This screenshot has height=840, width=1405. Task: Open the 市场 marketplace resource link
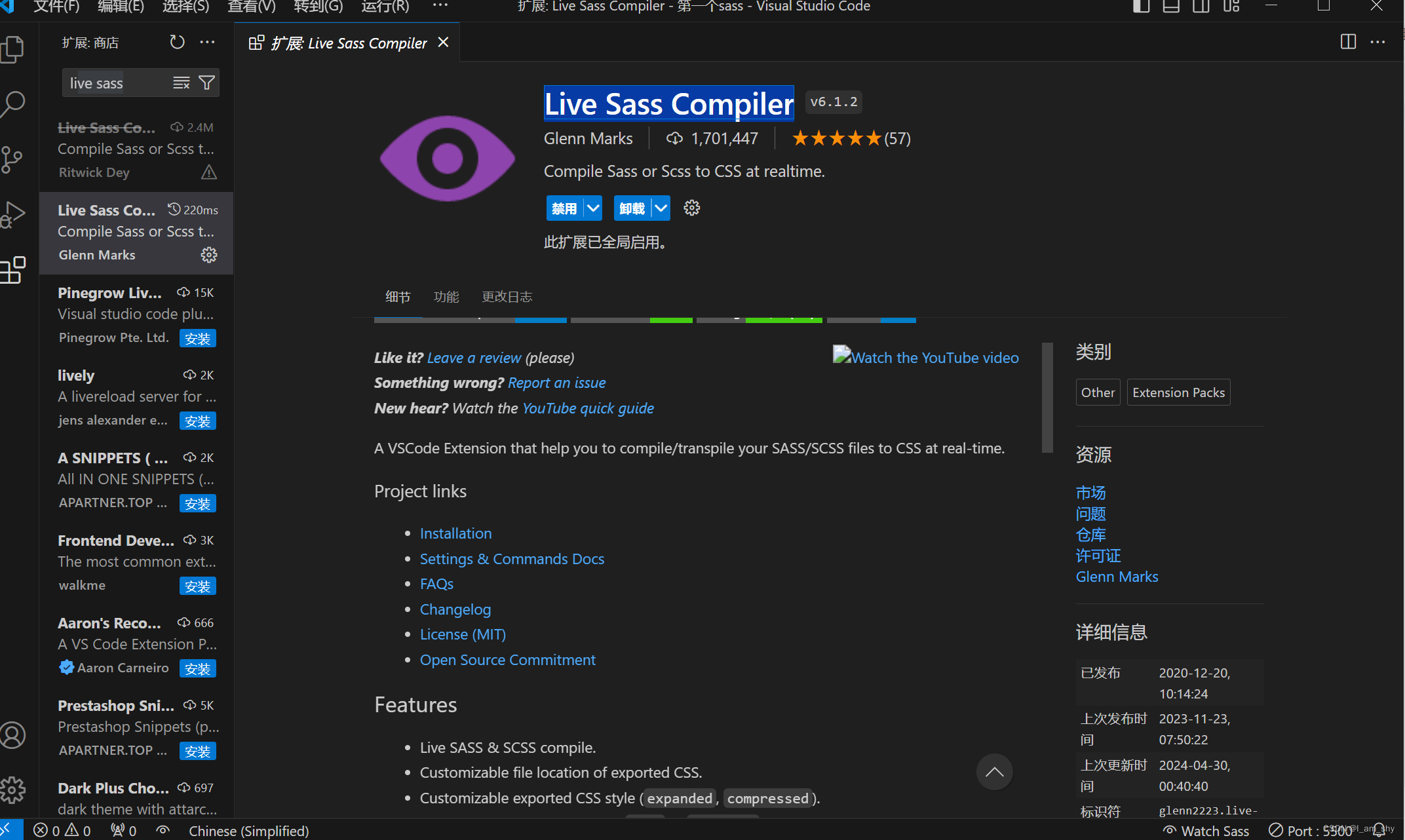(x=1090, y=492)
